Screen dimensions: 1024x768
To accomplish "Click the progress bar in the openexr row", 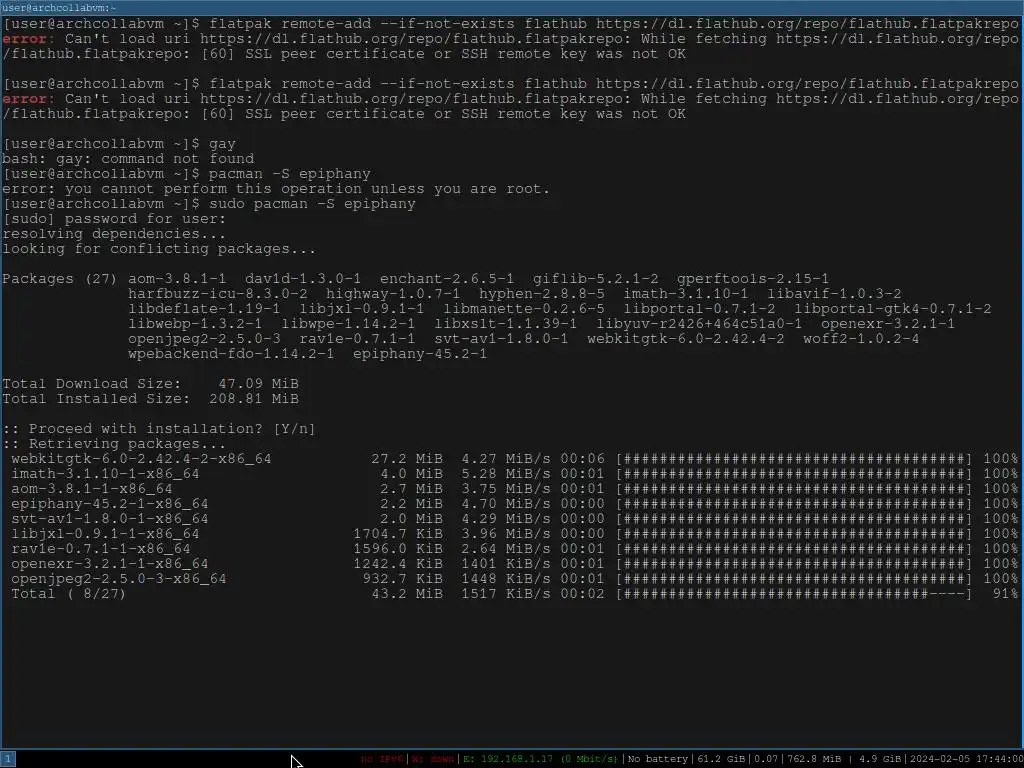I will 793,564.
